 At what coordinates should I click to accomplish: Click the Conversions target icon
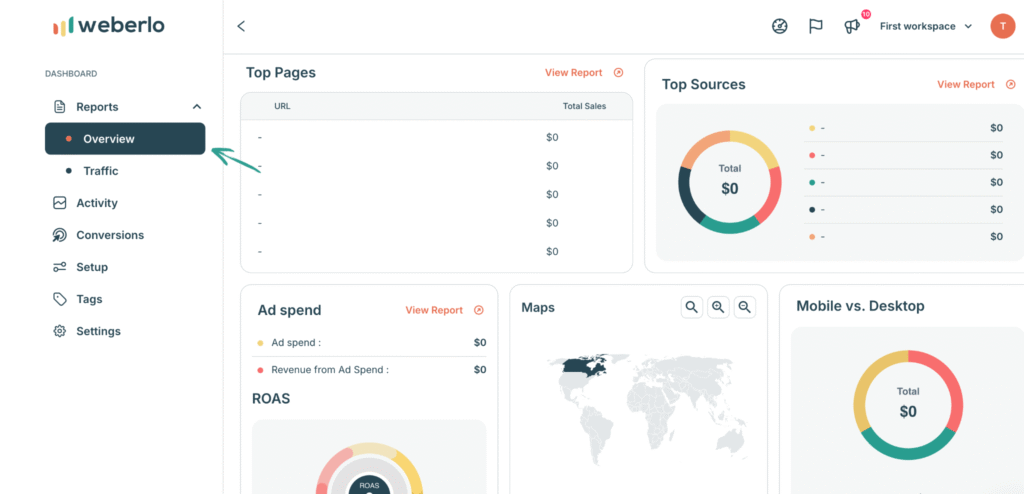click(x=59, y=235)
